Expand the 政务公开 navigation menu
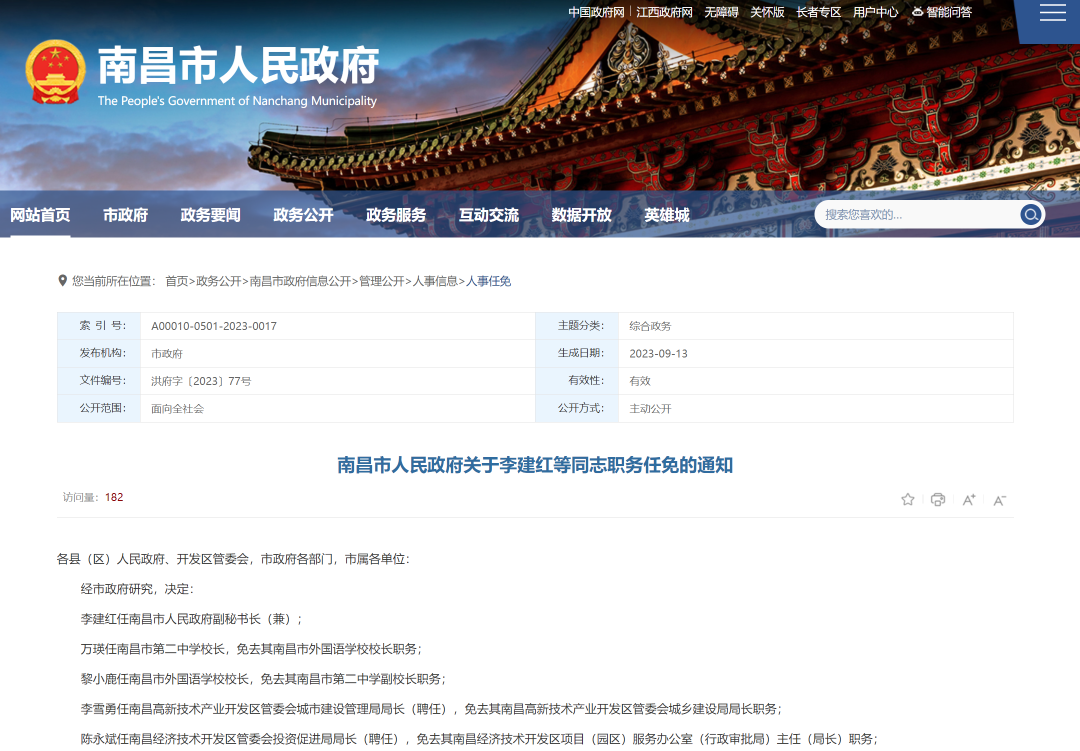 click(x=303, y=214)
